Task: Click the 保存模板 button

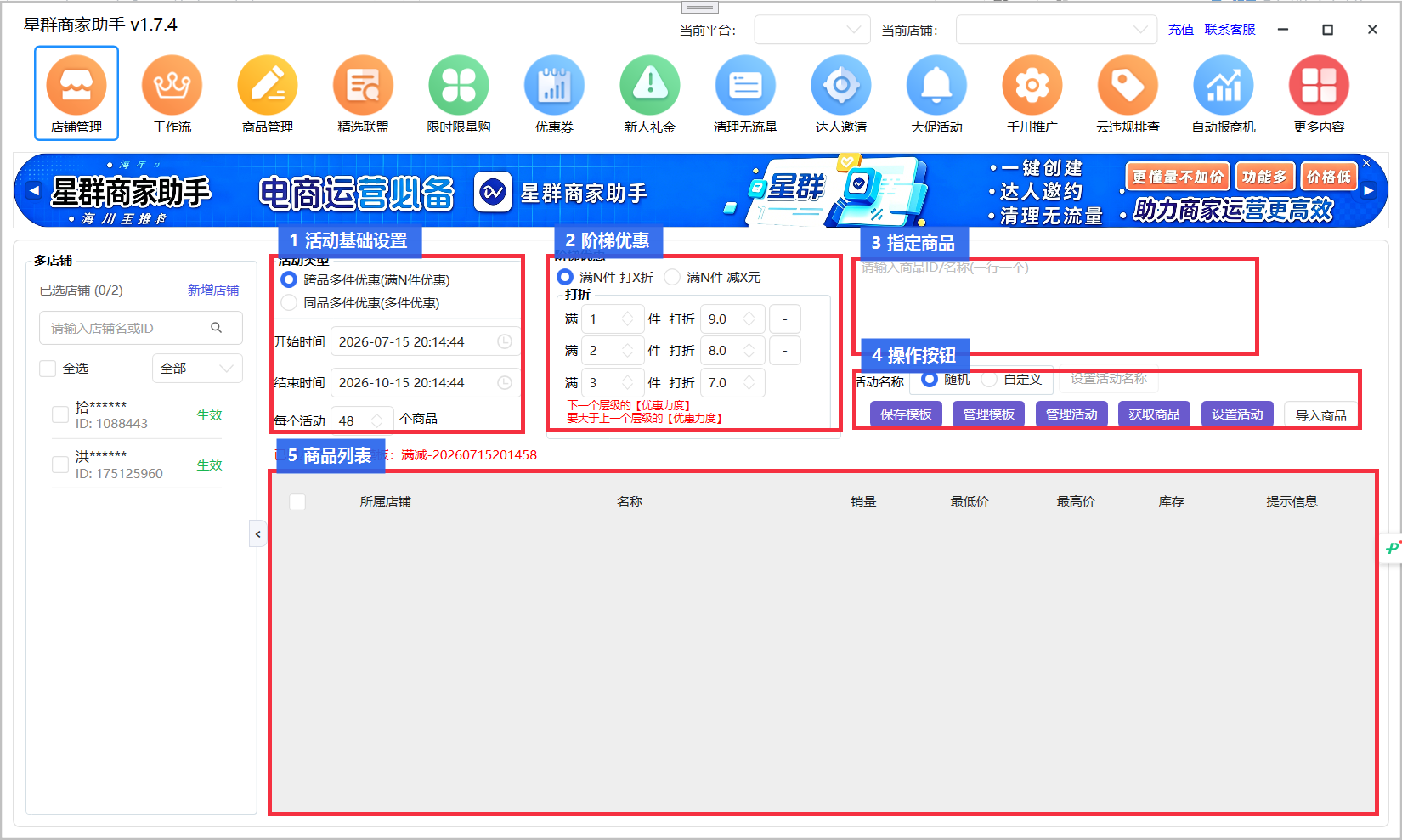Action: point(906,414)
